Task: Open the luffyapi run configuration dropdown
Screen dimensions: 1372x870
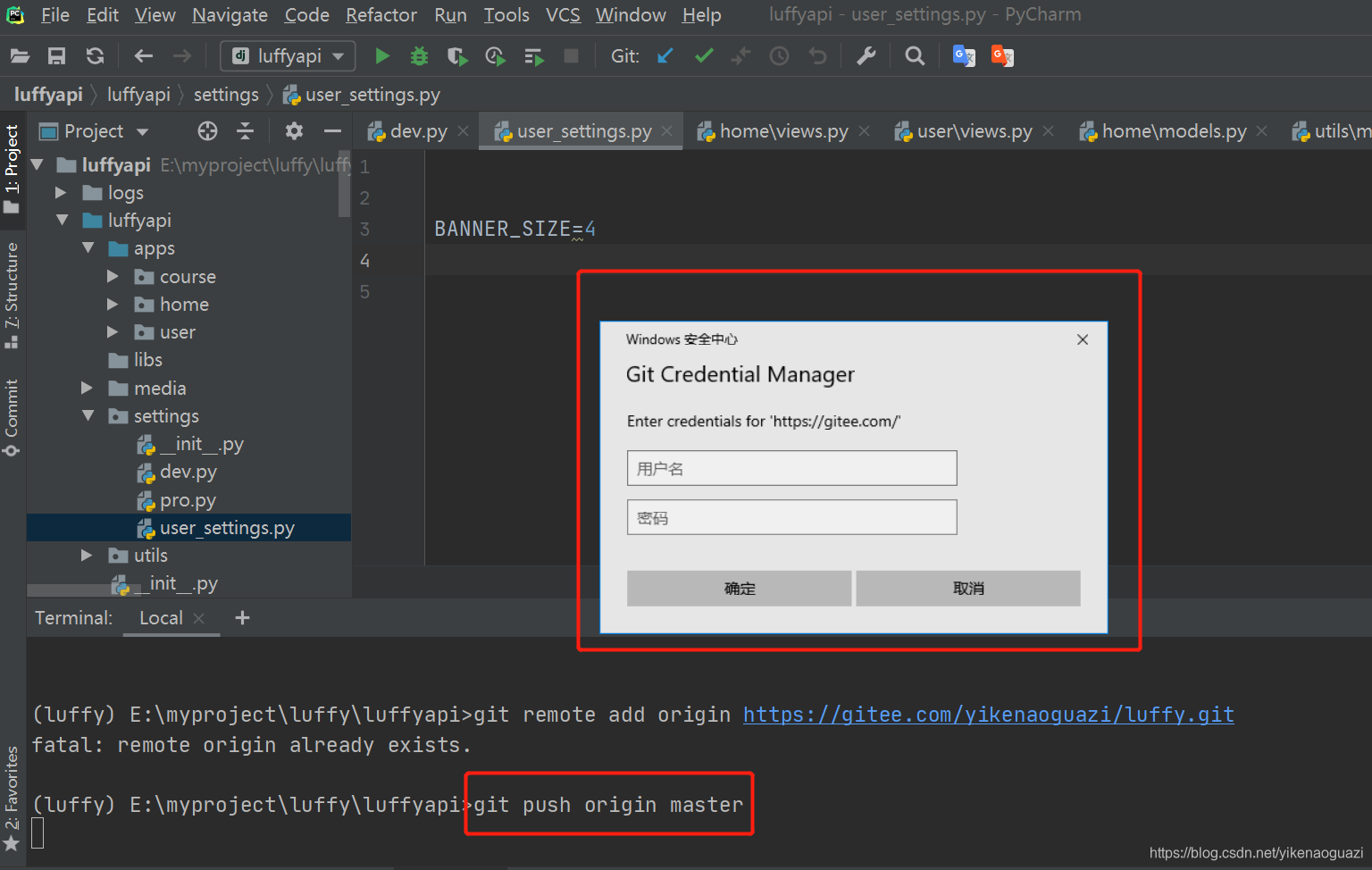Action: (x=288, y=56)
